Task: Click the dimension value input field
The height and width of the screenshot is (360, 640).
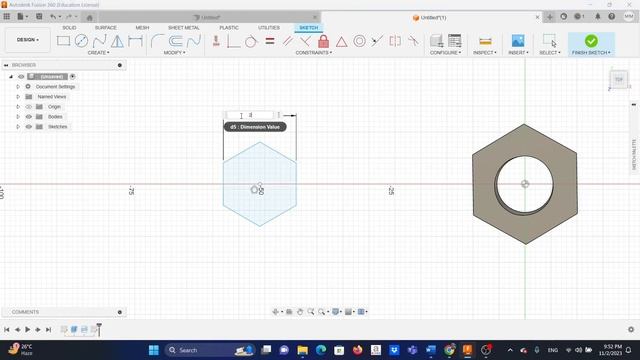Action: click(250, 116)
